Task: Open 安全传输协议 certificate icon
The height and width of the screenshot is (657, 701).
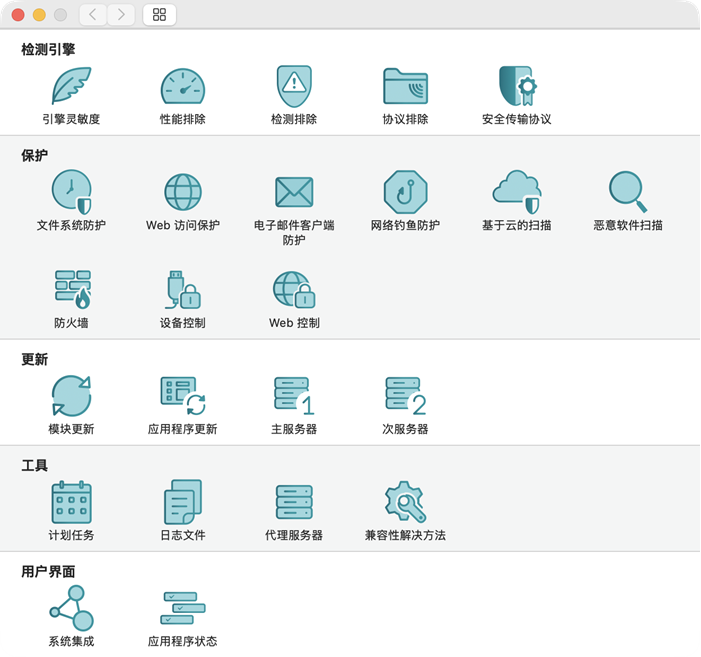Action: (518, 86)
